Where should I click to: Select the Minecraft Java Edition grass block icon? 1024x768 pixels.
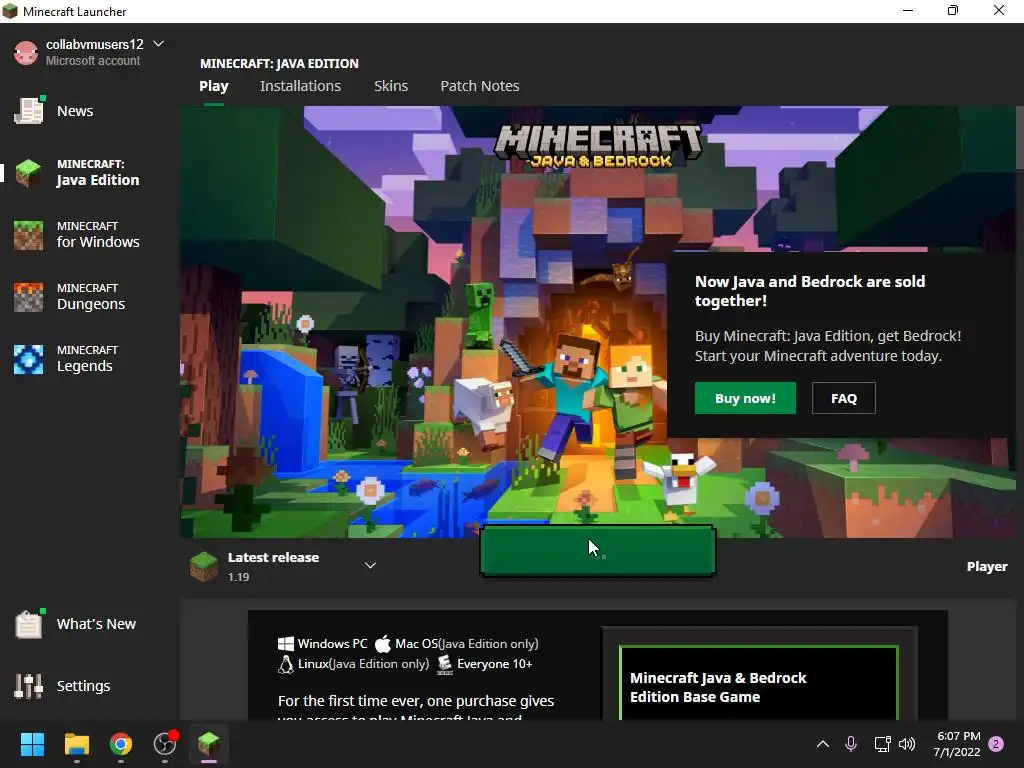tap(29, 173)
